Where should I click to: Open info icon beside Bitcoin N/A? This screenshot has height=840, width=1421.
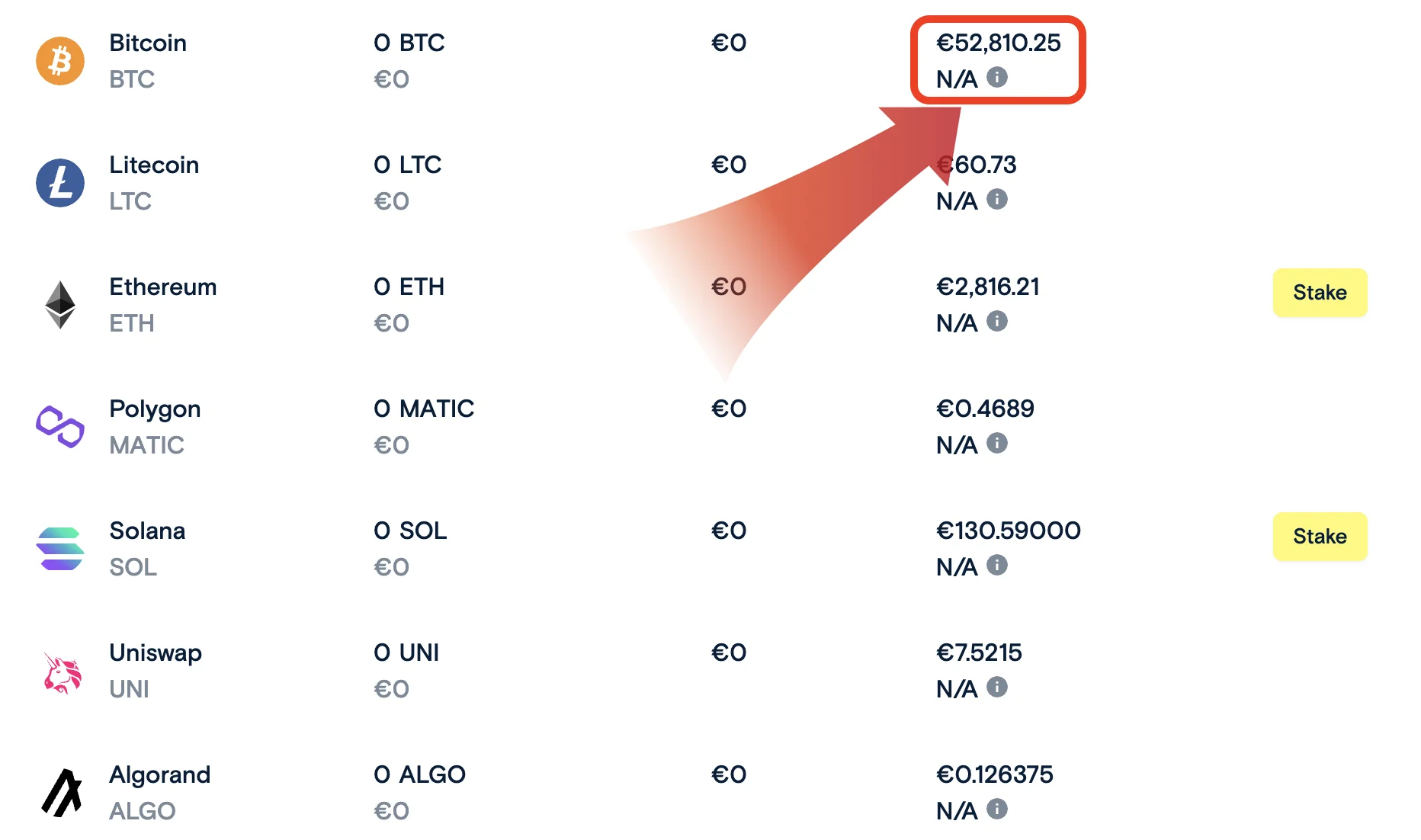pos(997,78)
